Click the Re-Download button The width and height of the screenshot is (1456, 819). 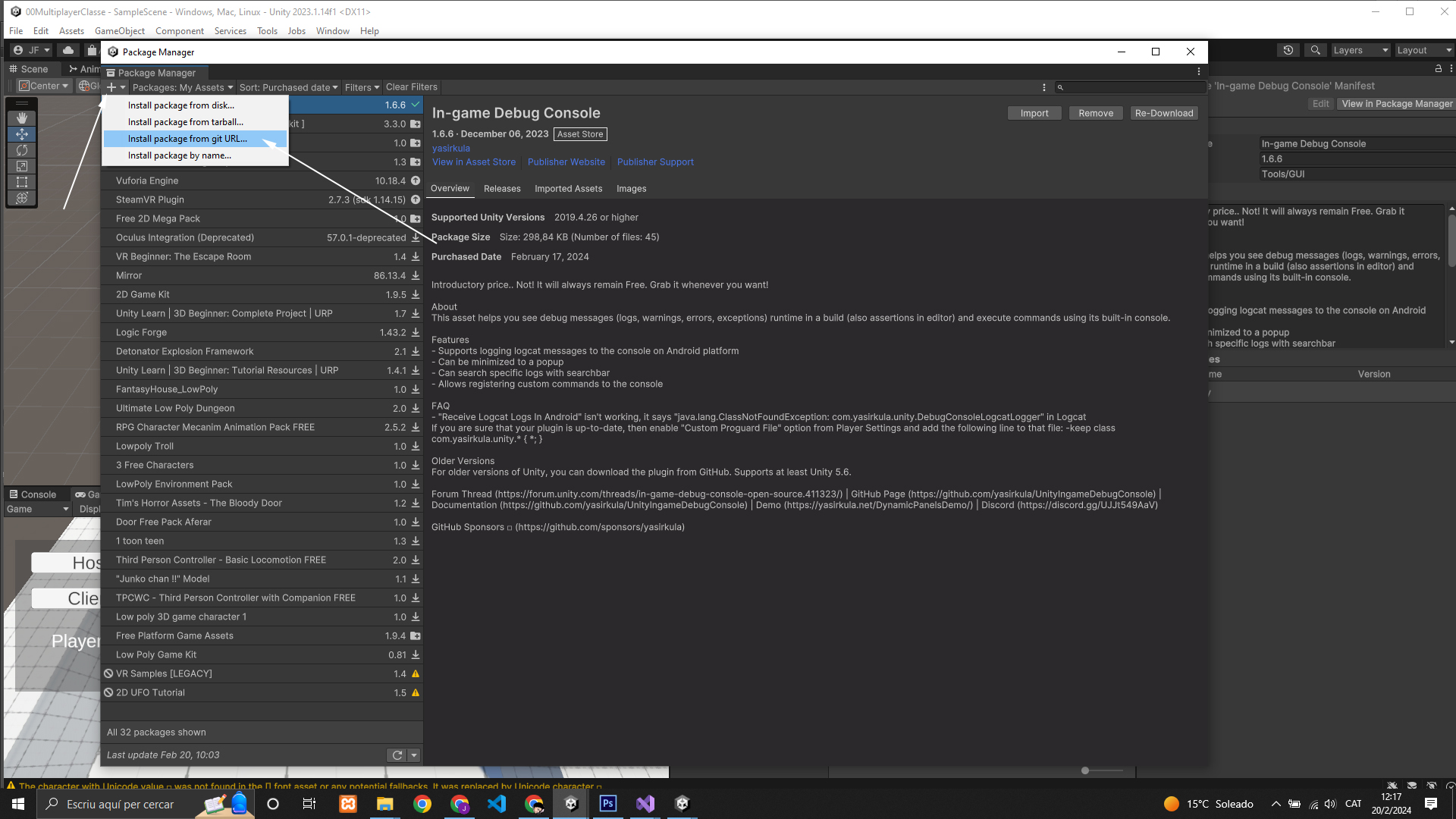click(1163, 113)
